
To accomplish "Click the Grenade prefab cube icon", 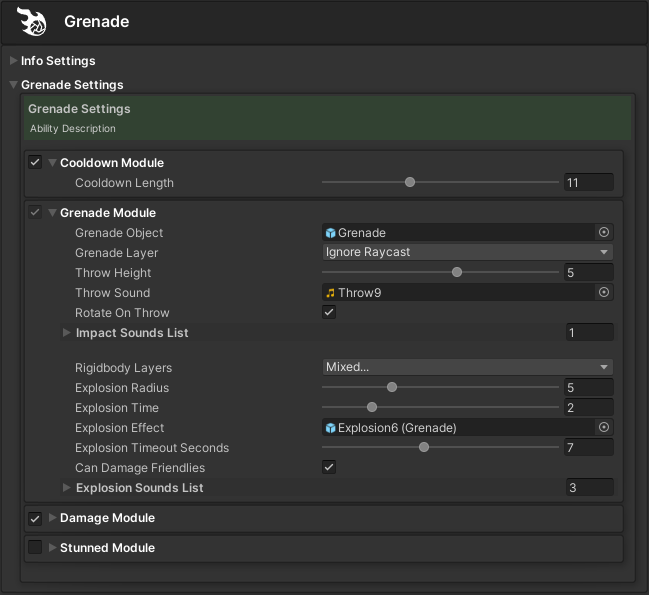I will click(331, 233).
